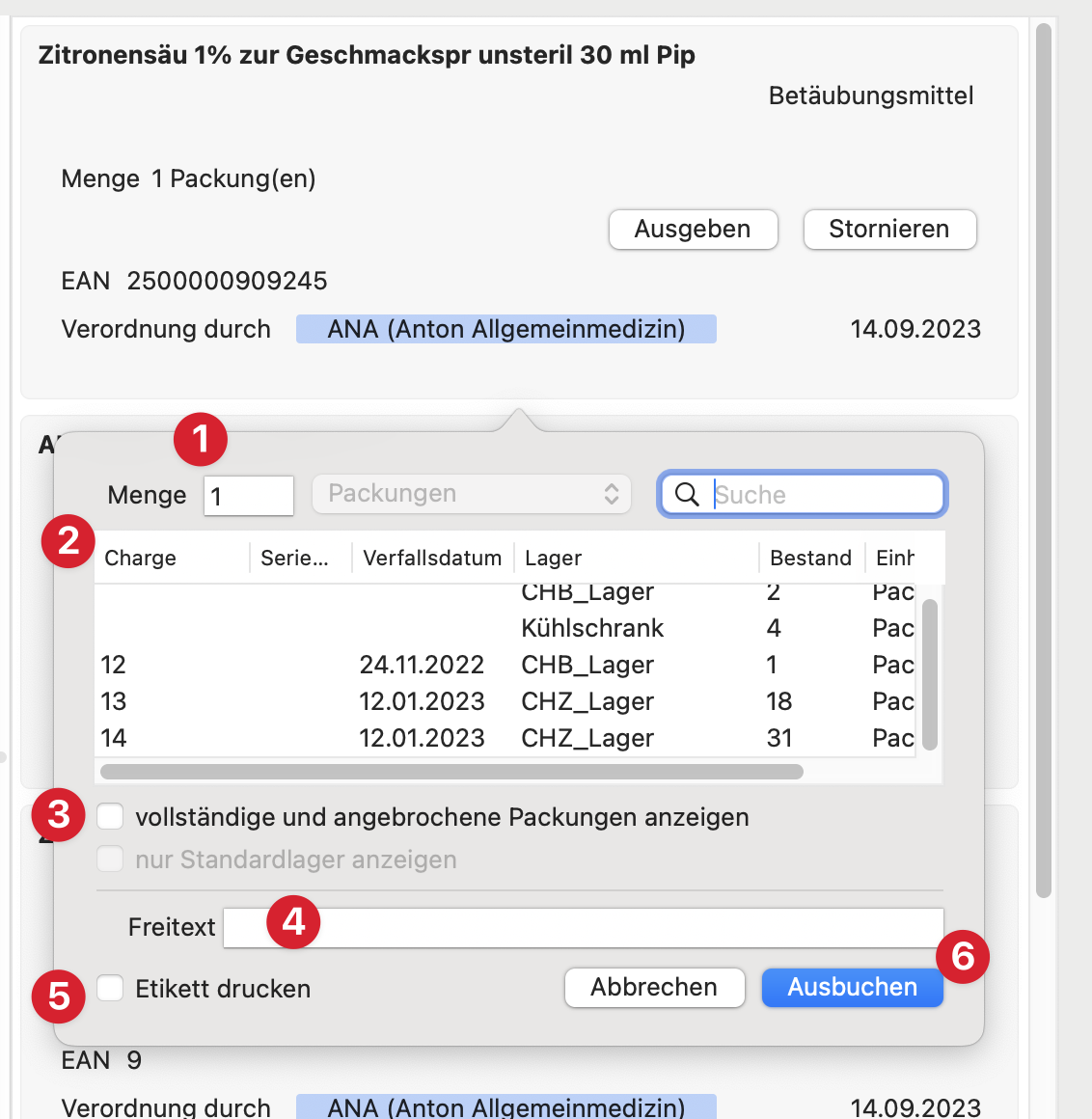Screen dimensions: 1092x1119
Task: Enable the Etikett drucken option
Action: [110, 988]
